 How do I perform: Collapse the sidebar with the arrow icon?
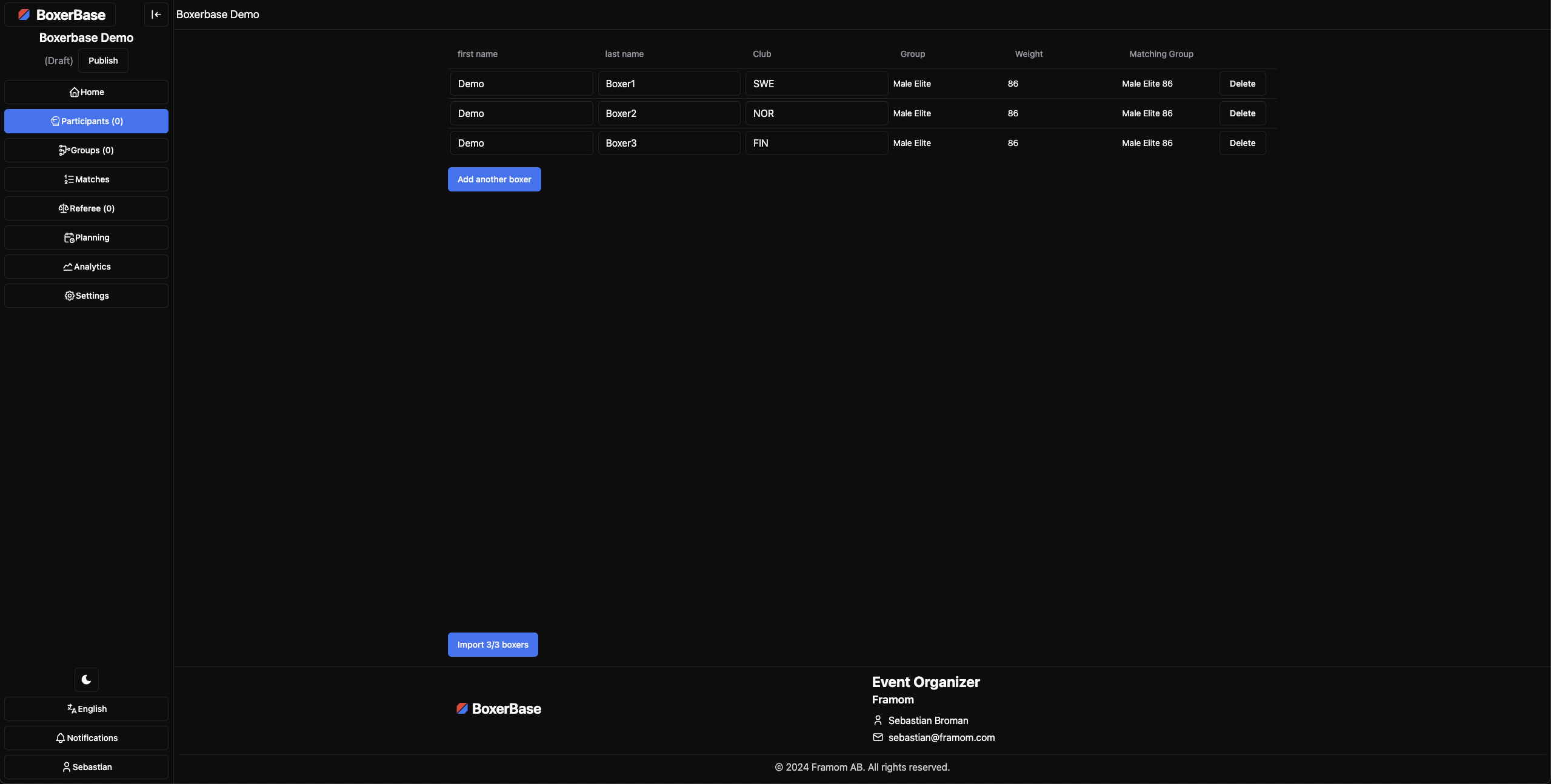tap(156, 15)
